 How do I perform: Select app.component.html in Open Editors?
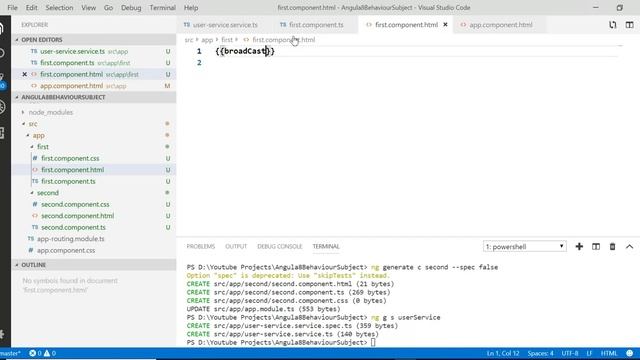(x=71, y=86)
